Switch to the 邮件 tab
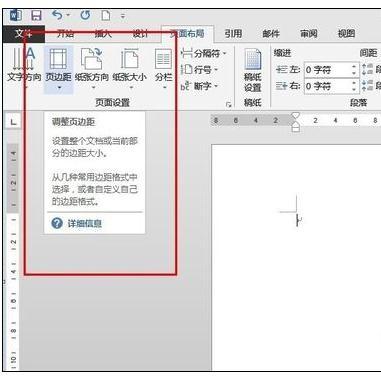The image size is (381, 376). tap(271, 34)
